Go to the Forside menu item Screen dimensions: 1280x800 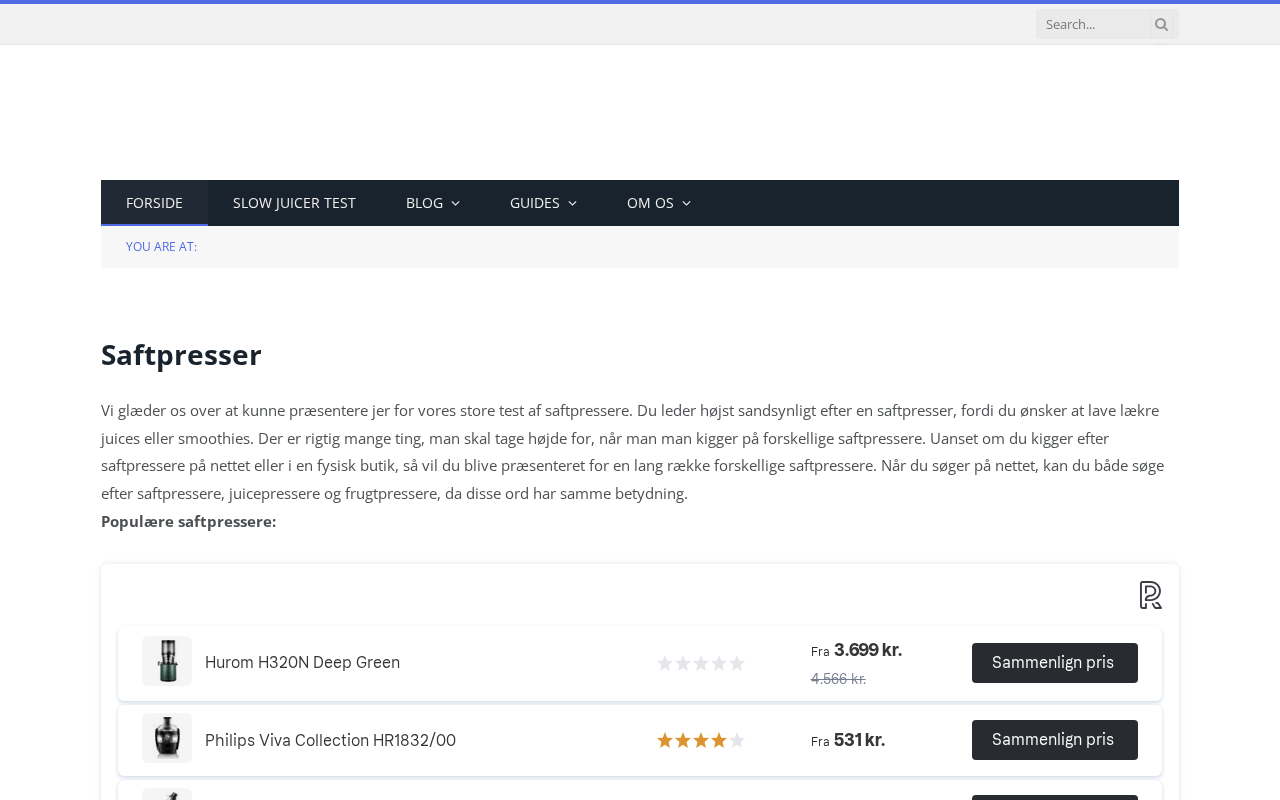tap(154, 203)
